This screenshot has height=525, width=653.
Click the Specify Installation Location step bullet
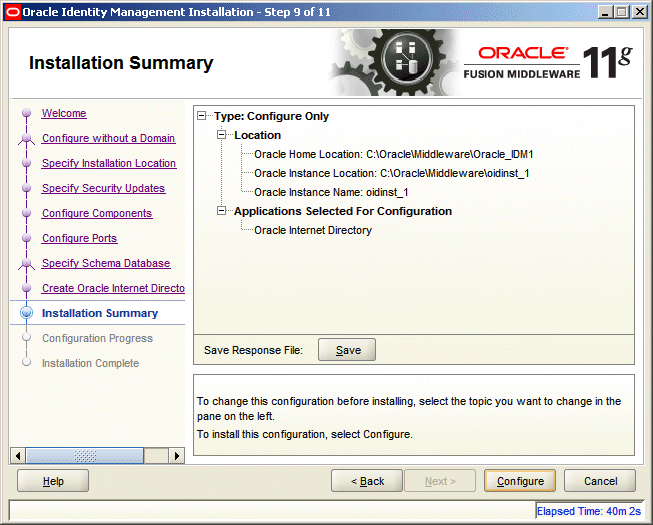(27, 163)
